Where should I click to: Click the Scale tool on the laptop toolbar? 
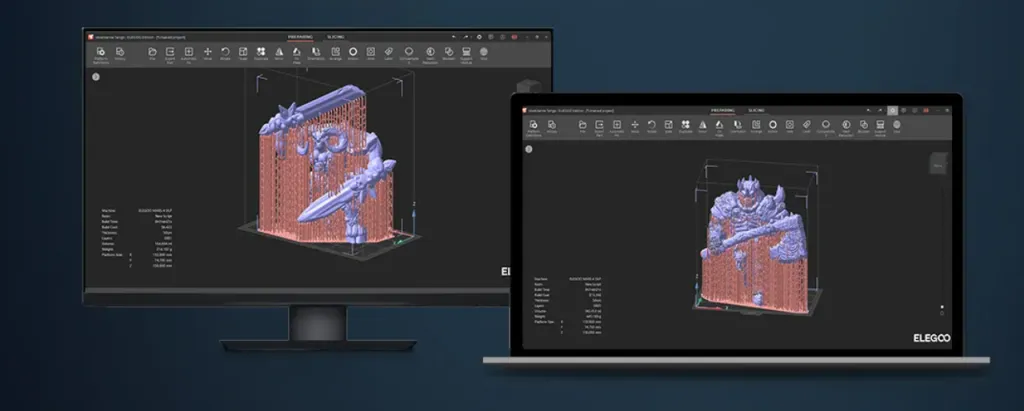(669, 126)
